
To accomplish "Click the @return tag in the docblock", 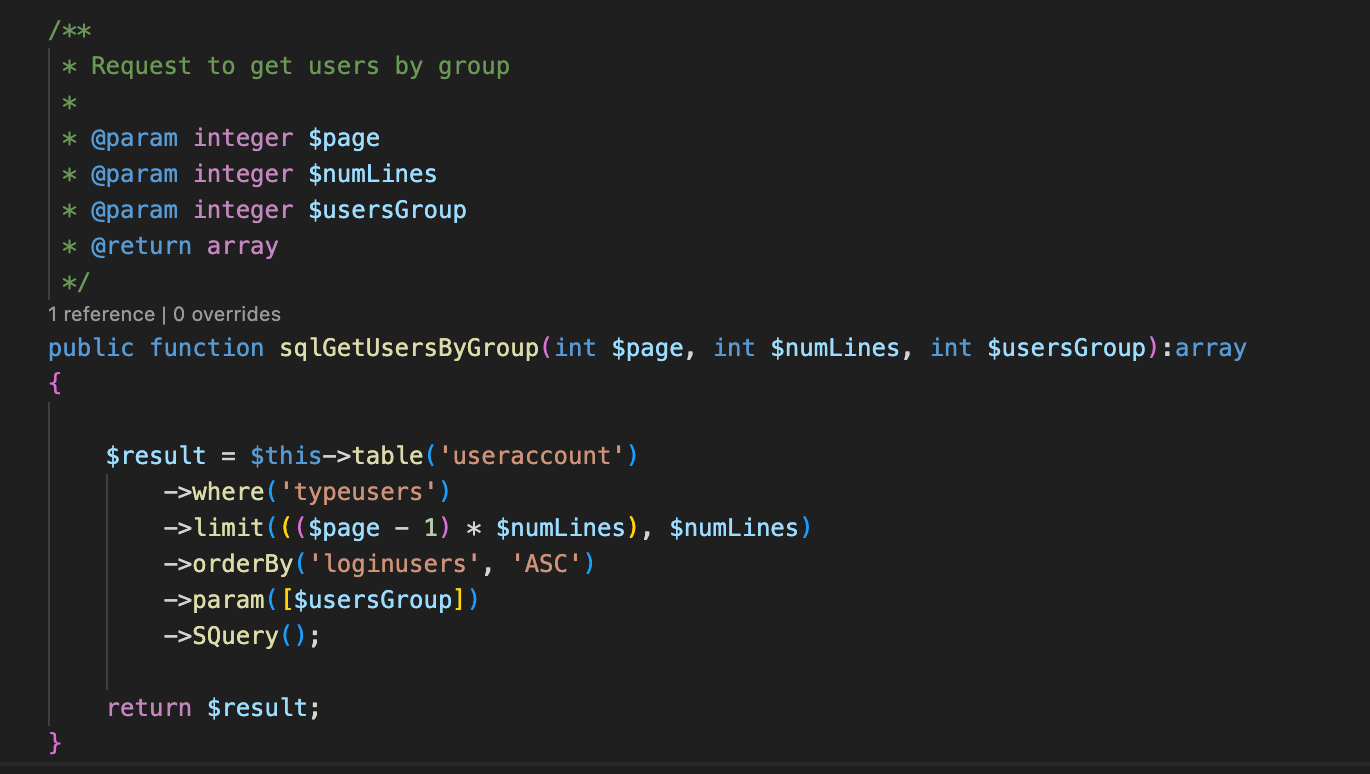I will pos(141,246).
